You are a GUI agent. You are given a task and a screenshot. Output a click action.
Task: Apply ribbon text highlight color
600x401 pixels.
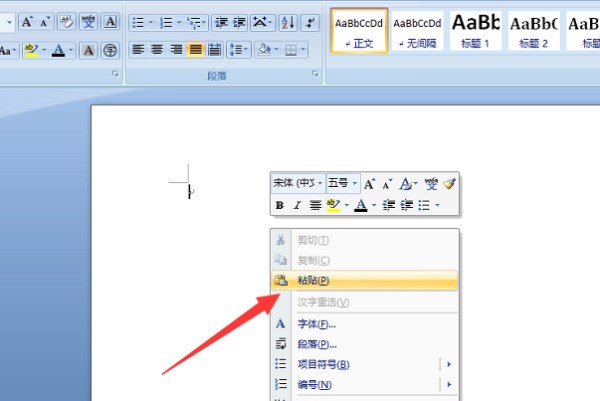pyautogui.click(x=31, y=50)
